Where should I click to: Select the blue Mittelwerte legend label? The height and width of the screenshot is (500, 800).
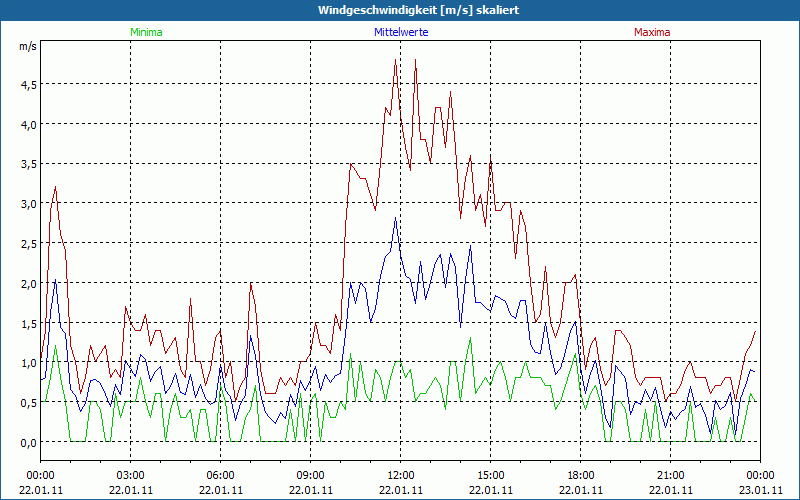click(401, 32)
